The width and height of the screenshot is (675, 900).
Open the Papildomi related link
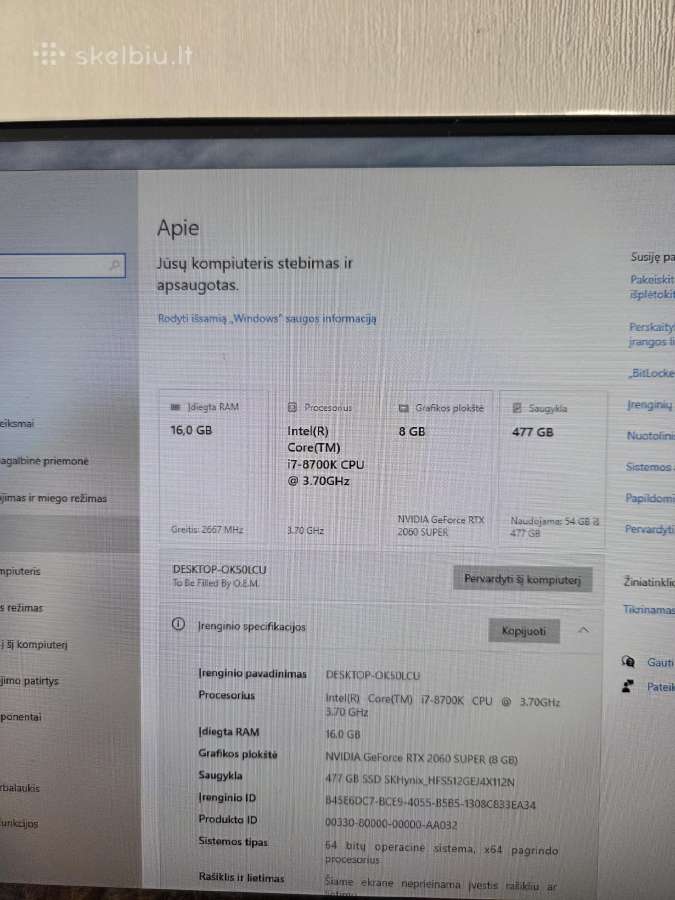click(650, 498)
